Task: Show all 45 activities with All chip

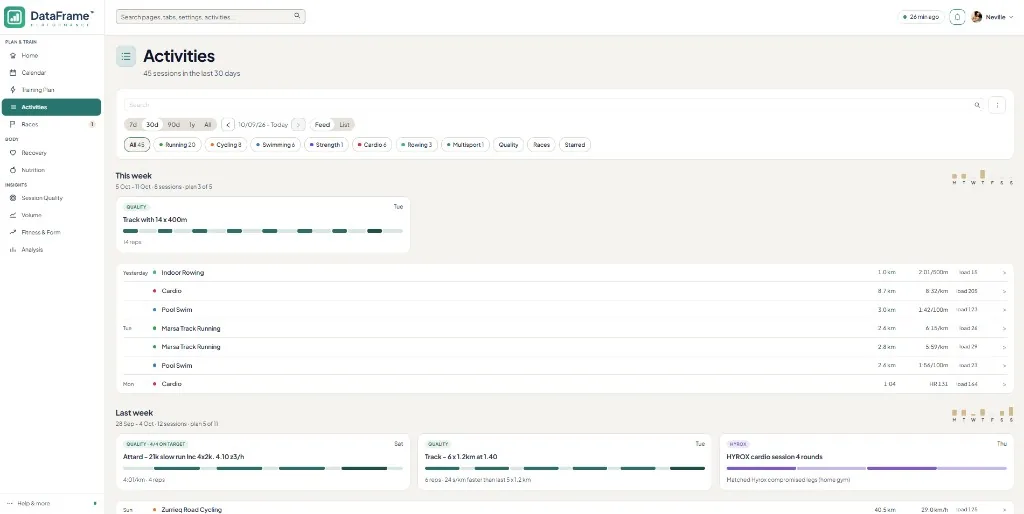Action: tap(136, 145)
